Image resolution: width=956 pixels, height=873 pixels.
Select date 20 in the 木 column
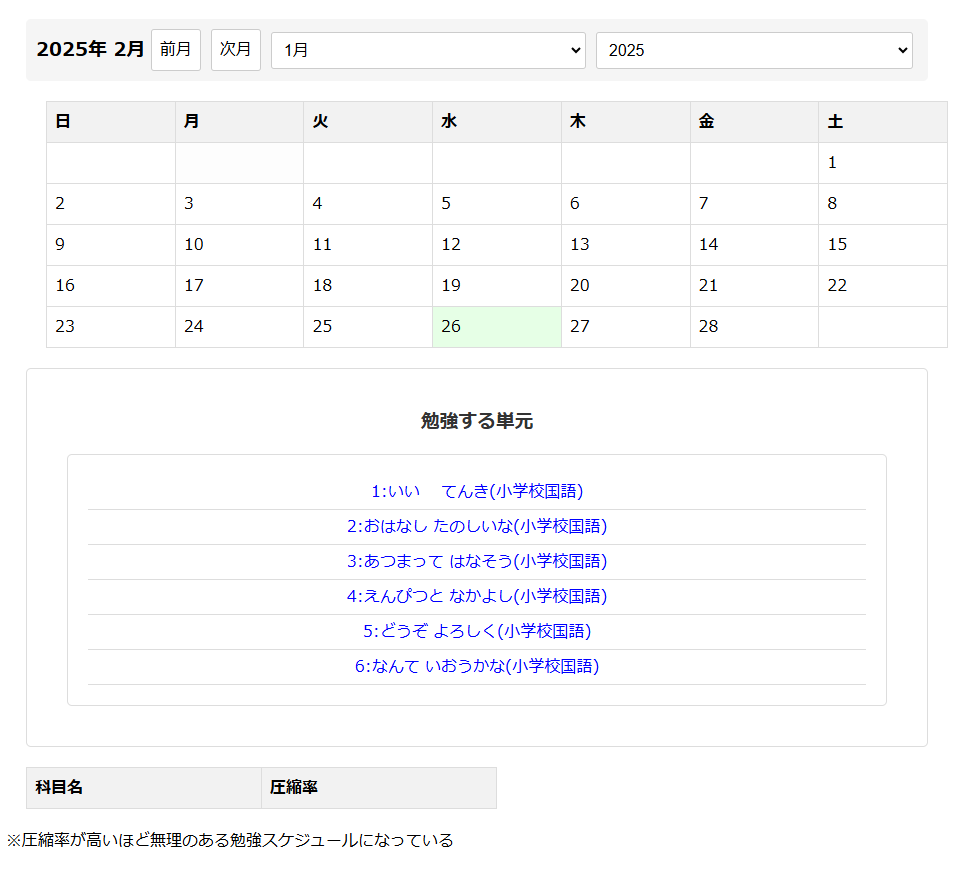[x=625, y=286]
